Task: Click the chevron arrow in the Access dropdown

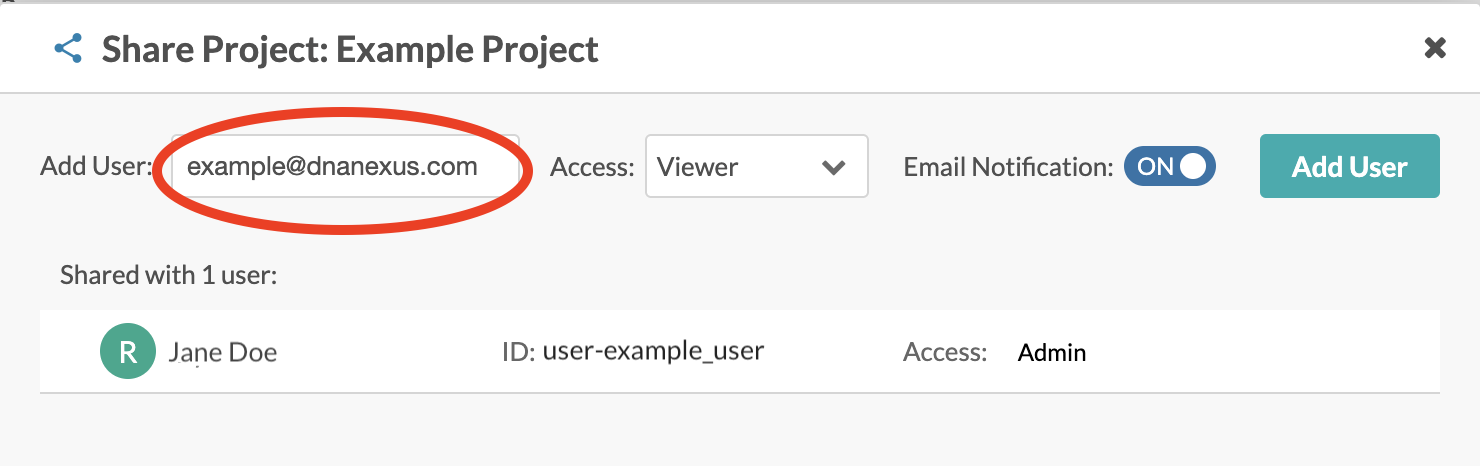Action: [x=834, y=168]
